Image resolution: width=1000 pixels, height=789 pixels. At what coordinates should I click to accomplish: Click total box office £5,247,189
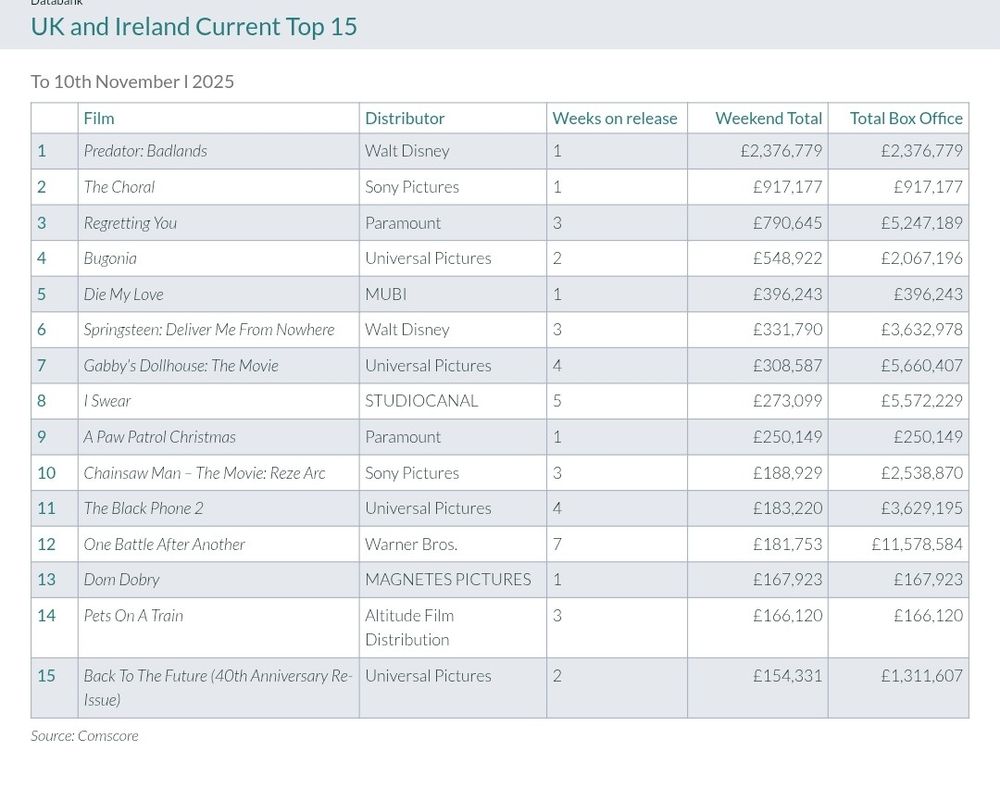[x=922, y=223]
